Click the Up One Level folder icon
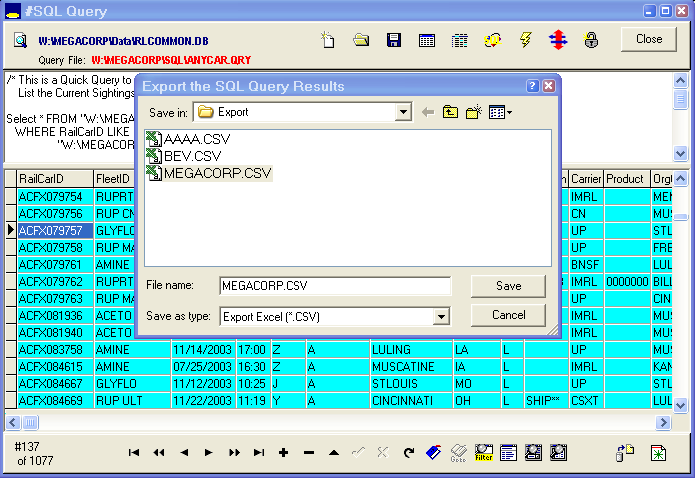The image size is (695, 478). pyautogui.click(x=450, y=112)
